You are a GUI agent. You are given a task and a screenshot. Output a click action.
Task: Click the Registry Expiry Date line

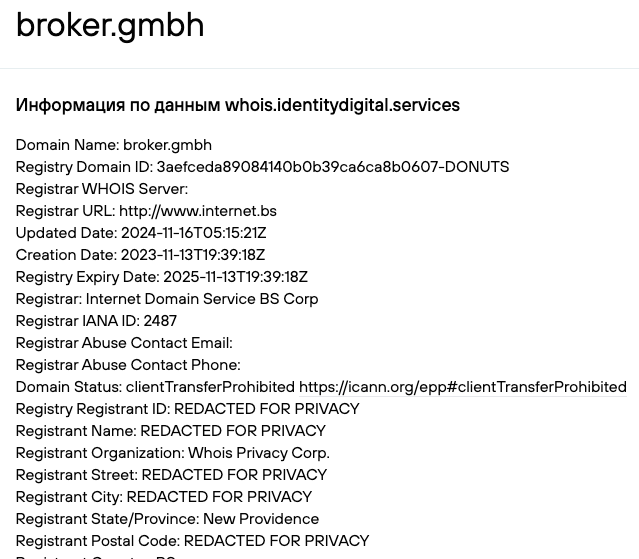161,277
